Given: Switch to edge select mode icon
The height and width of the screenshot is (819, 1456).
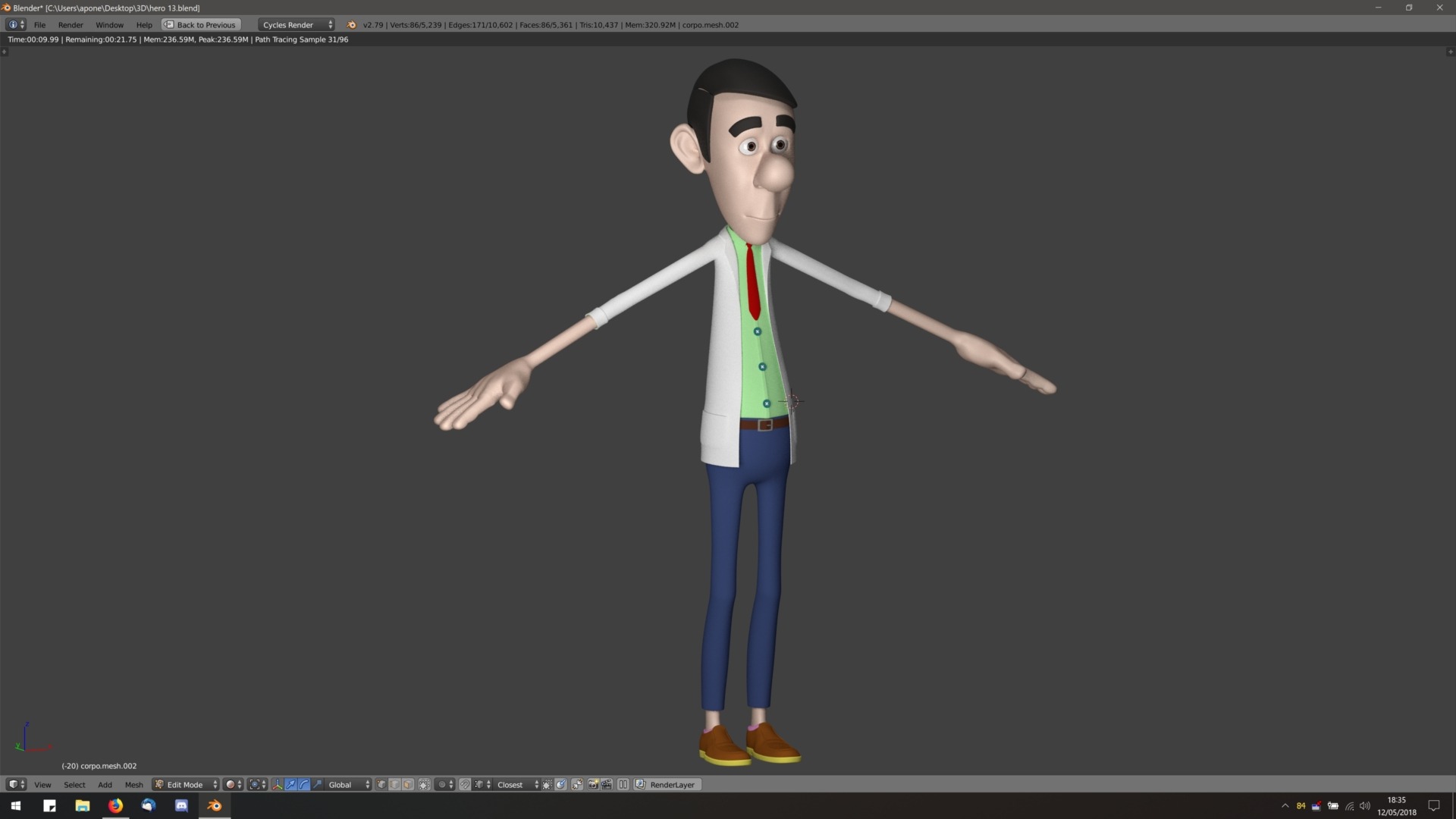Looking at the screenshot, I should [394, 785].
